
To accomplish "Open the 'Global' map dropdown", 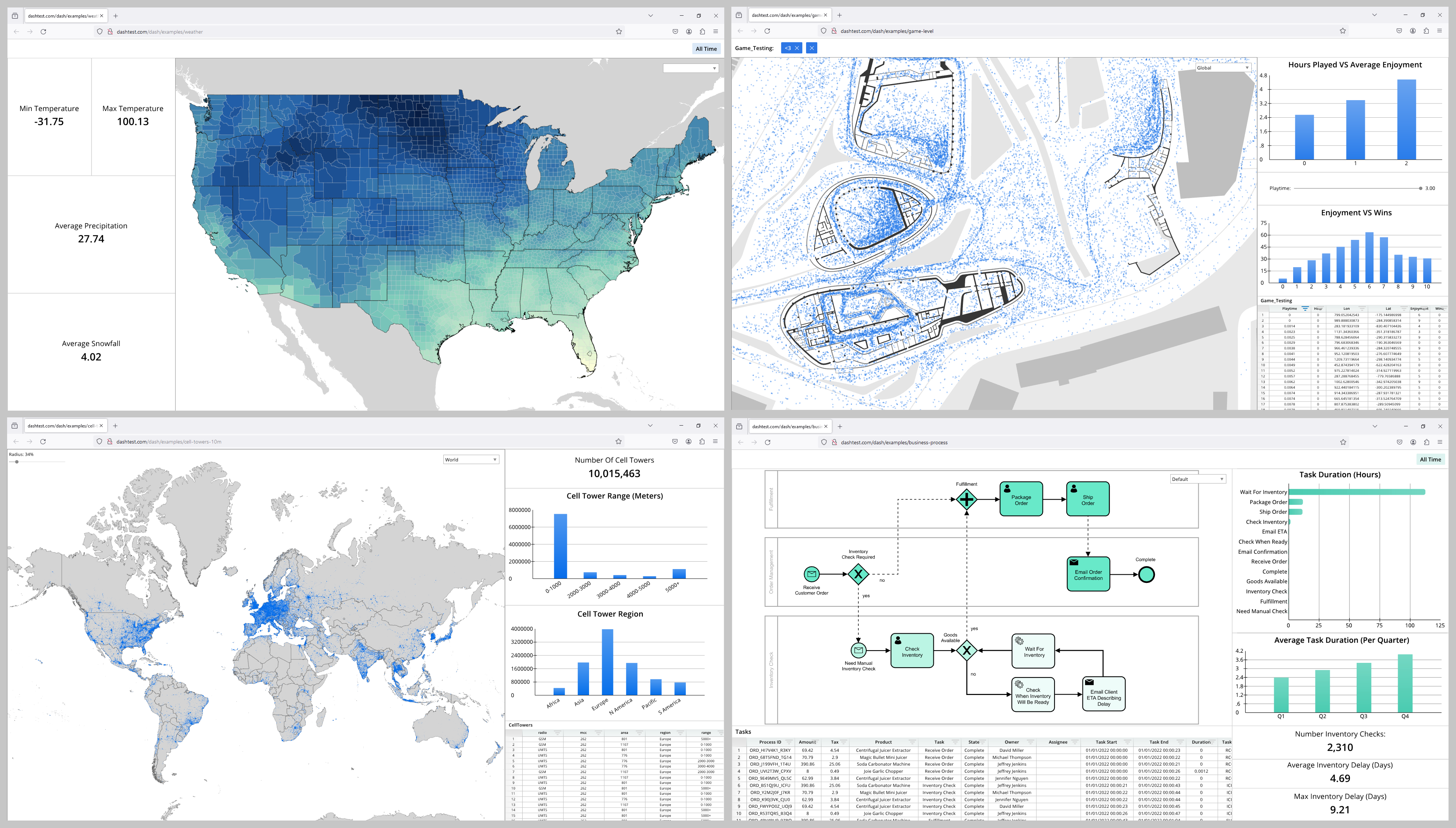I will pos(1223,68).
